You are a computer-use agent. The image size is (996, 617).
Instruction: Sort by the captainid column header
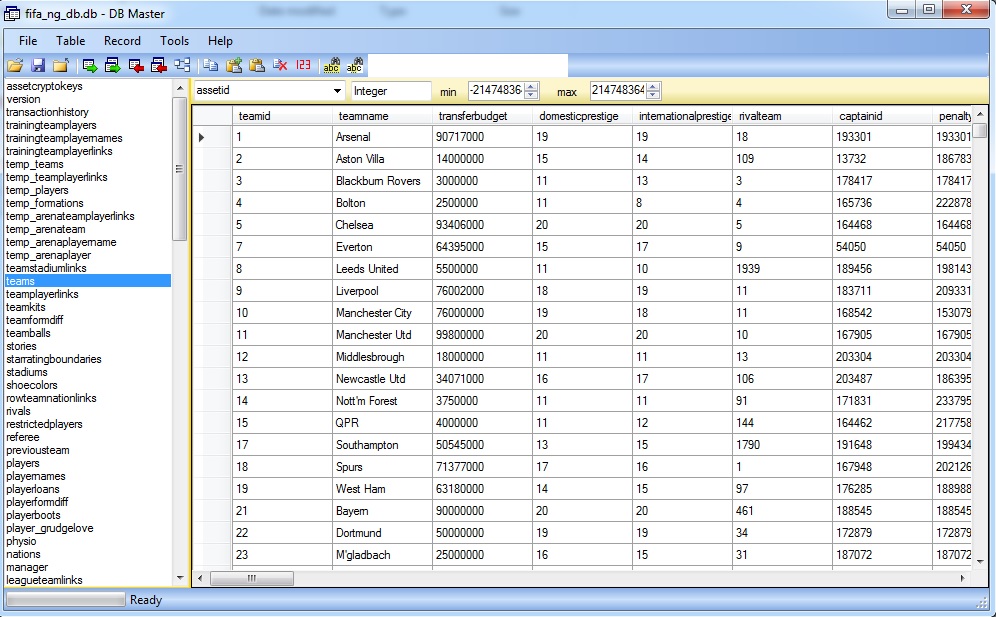click(x=882, y=116)
